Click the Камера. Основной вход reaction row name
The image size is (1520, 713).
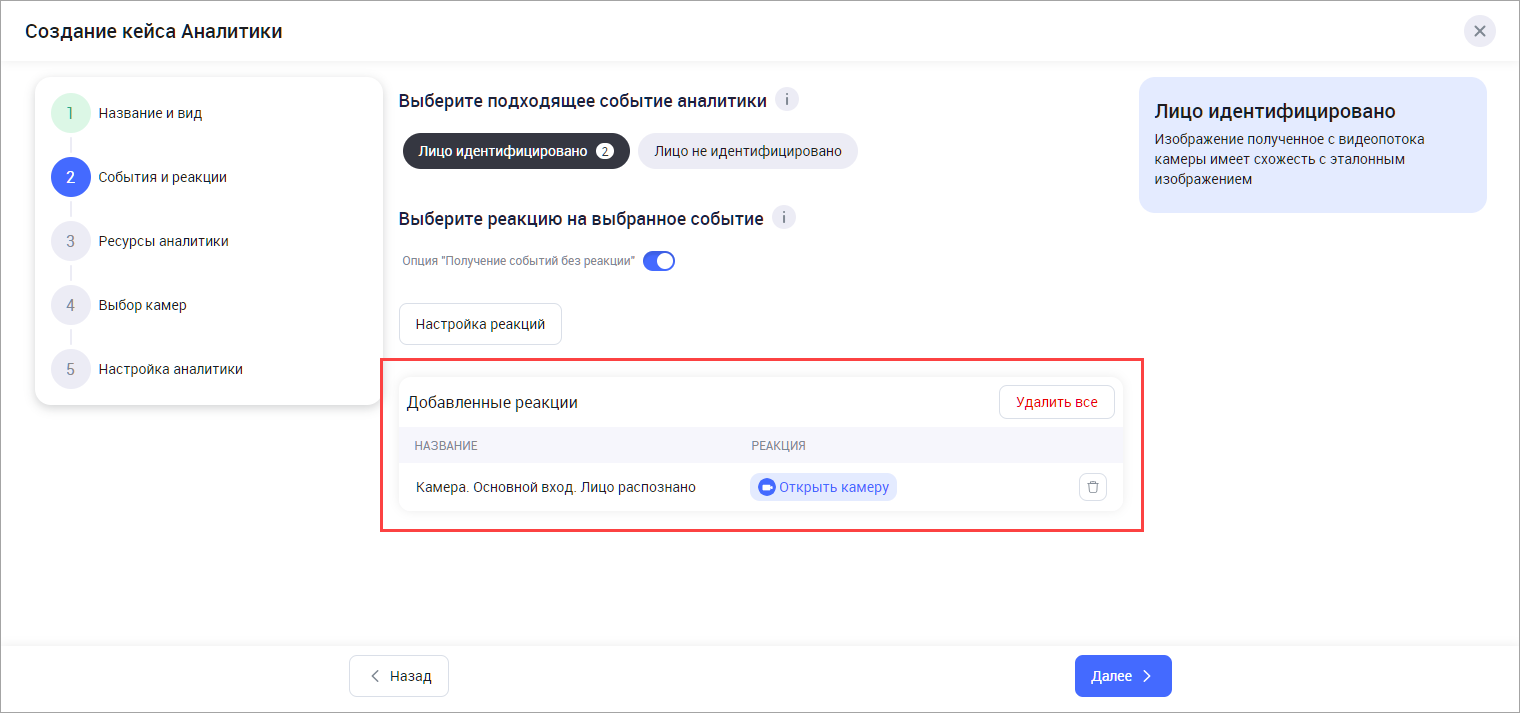[x=555, y=487]
